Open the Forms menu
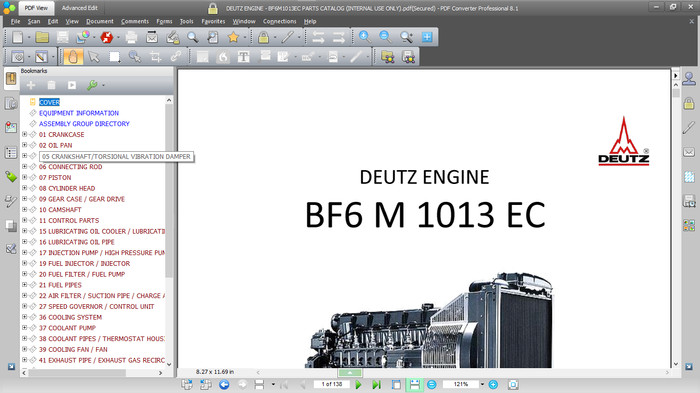Screen dimensions: 700x393 (164, 21)
